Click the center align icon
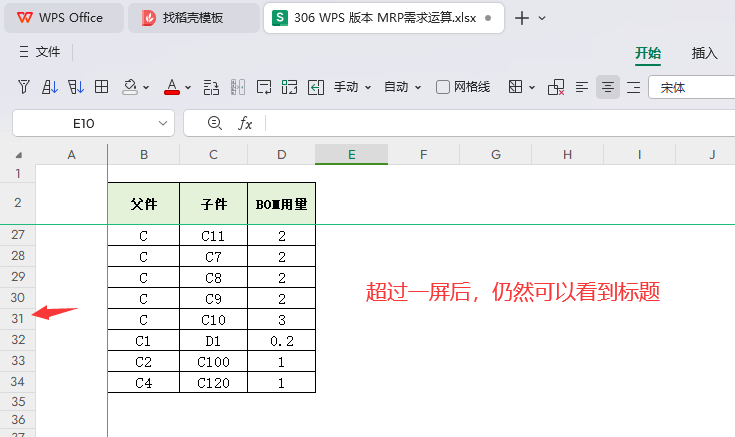 (x=608, y=87)
